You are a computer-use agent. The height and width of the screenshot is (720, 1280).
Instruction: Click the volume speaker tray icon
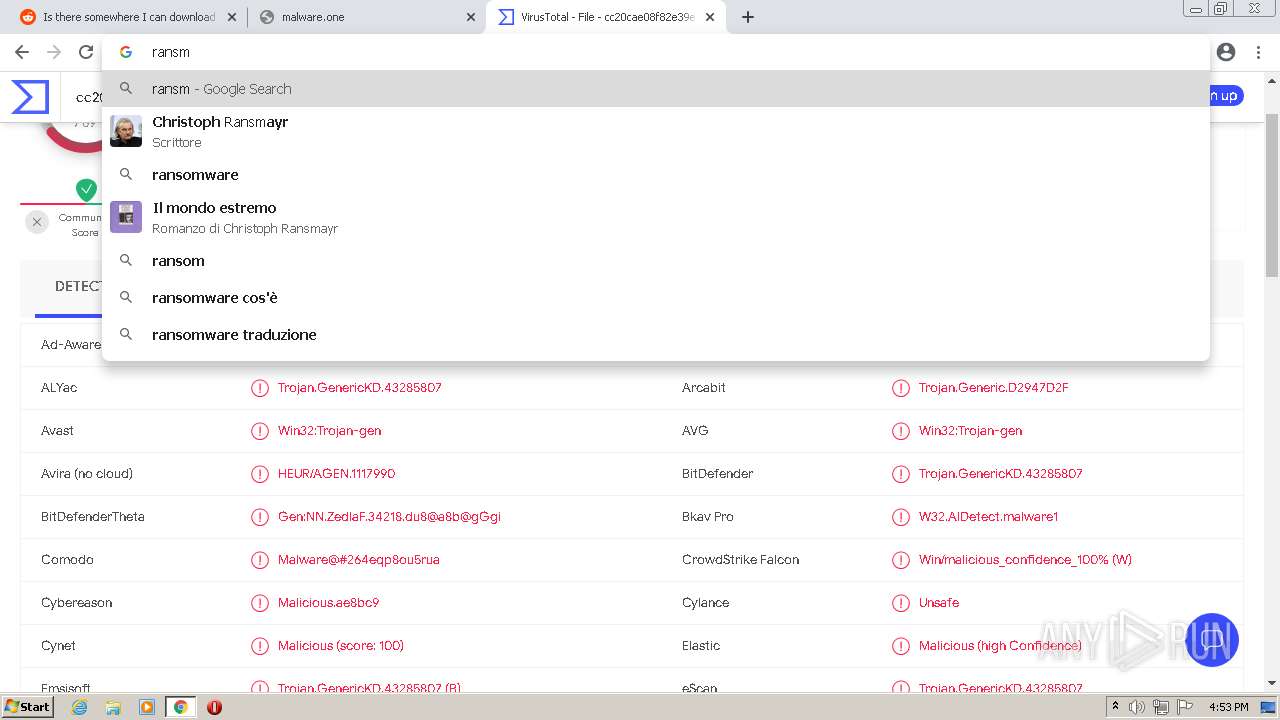(x=1136, y=707)
